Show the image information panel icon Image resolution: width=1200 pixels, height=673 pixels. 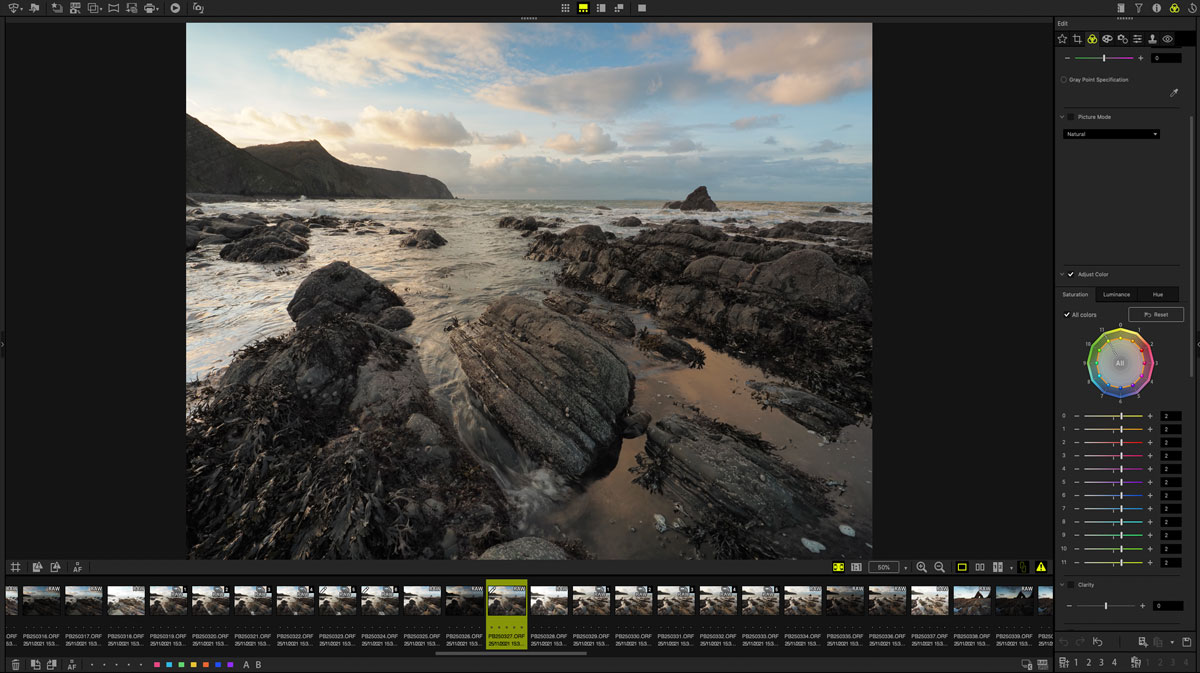(x=1156, y=8)
